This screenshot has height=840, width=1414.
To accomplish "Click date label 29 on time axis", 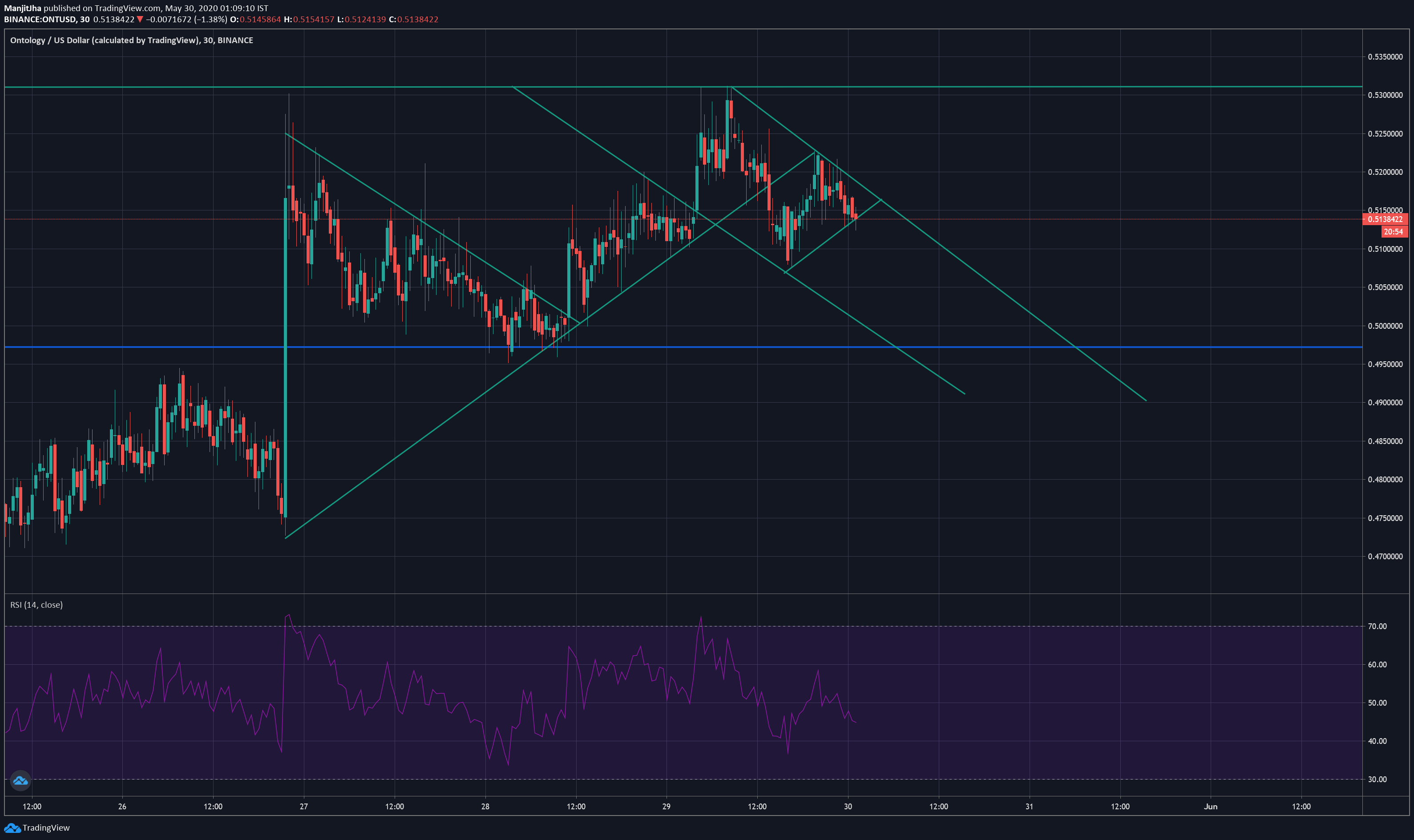I will (666, 807).
